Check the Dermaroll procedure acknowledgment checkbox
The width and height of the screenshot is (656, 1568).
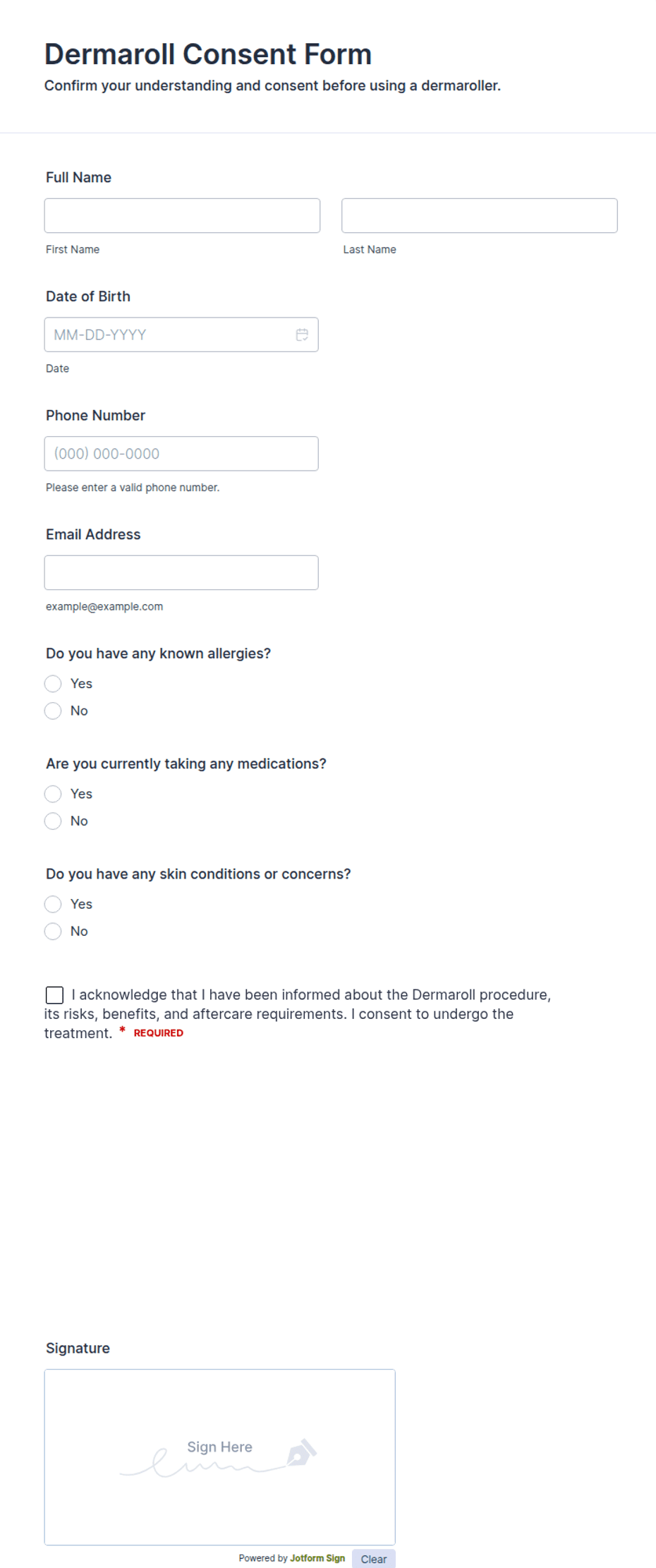point(54,995)
